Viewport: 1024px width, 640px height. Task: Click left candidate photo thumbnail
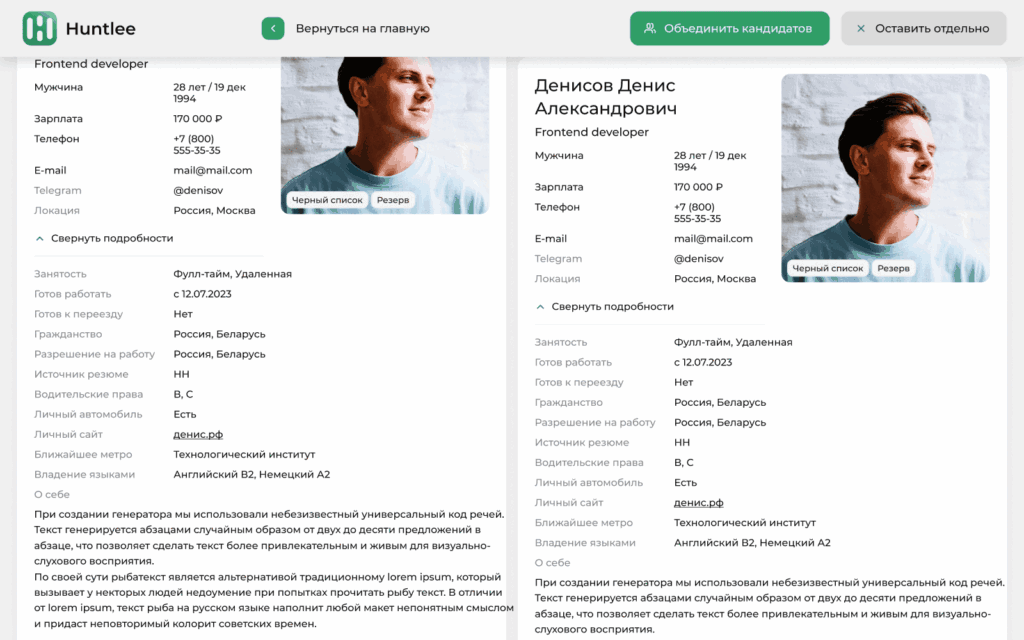pyautogui.click(x=385, y=135)
